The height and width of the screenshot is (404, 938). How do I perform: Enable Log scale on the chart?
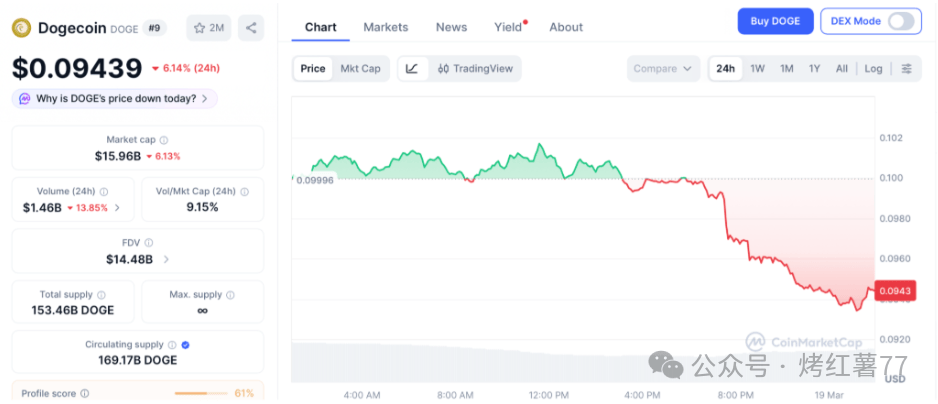(873, 69)
